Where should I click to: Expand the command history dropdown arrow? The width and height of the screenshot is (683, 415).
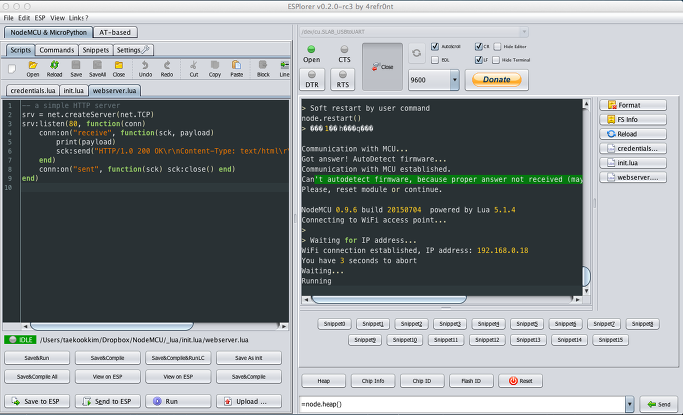(629, 404)
